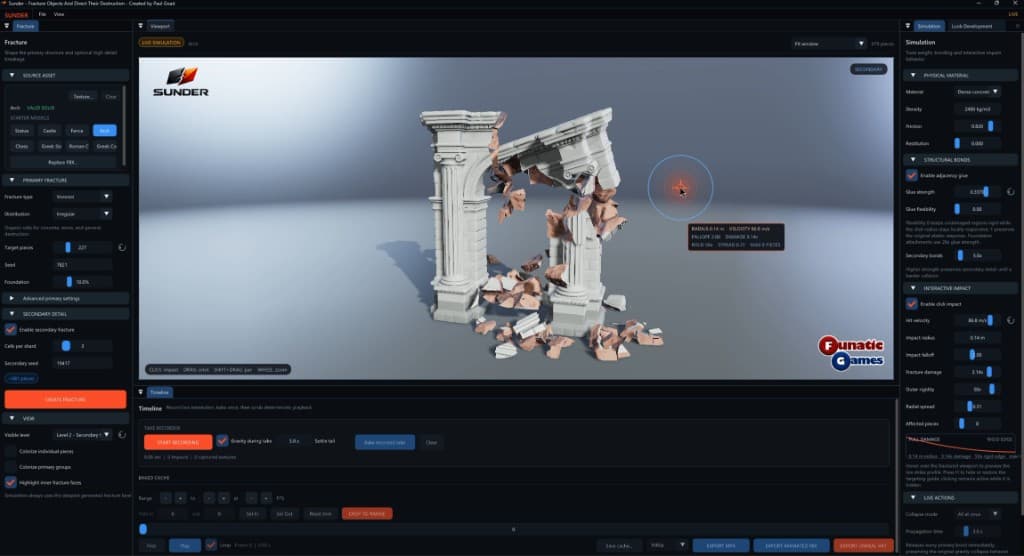
Task: Open the Distribution dropdown
Action: click(x=82, y=214)
